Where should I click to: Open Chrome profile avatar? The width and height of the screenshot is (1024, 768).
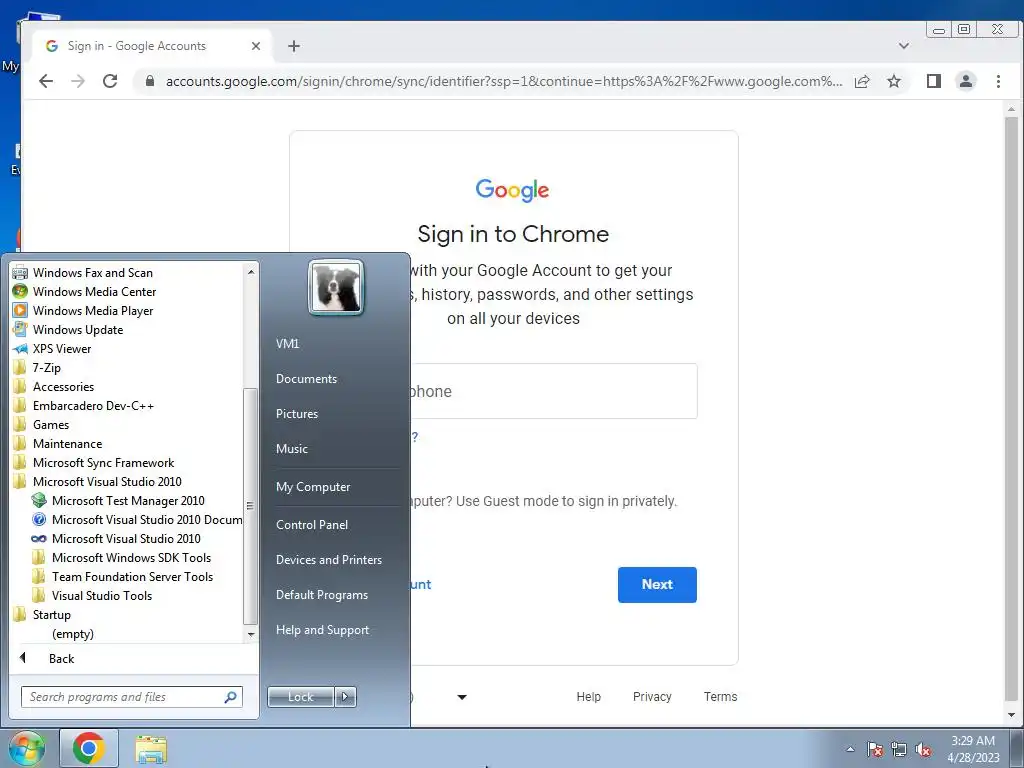(966, 81)
